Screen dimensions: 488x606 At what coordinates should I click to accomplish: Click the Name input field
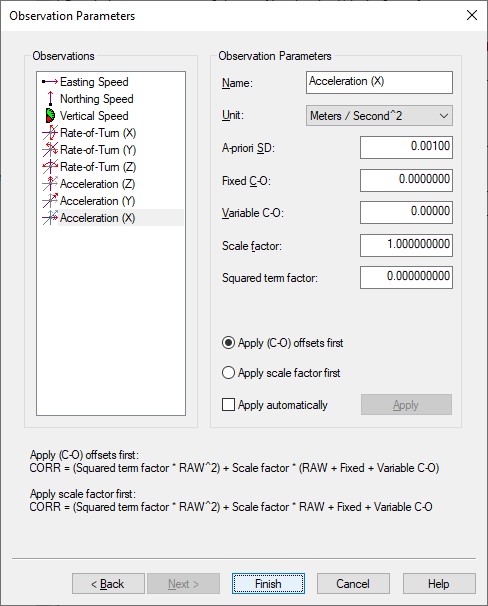(379, 82)
